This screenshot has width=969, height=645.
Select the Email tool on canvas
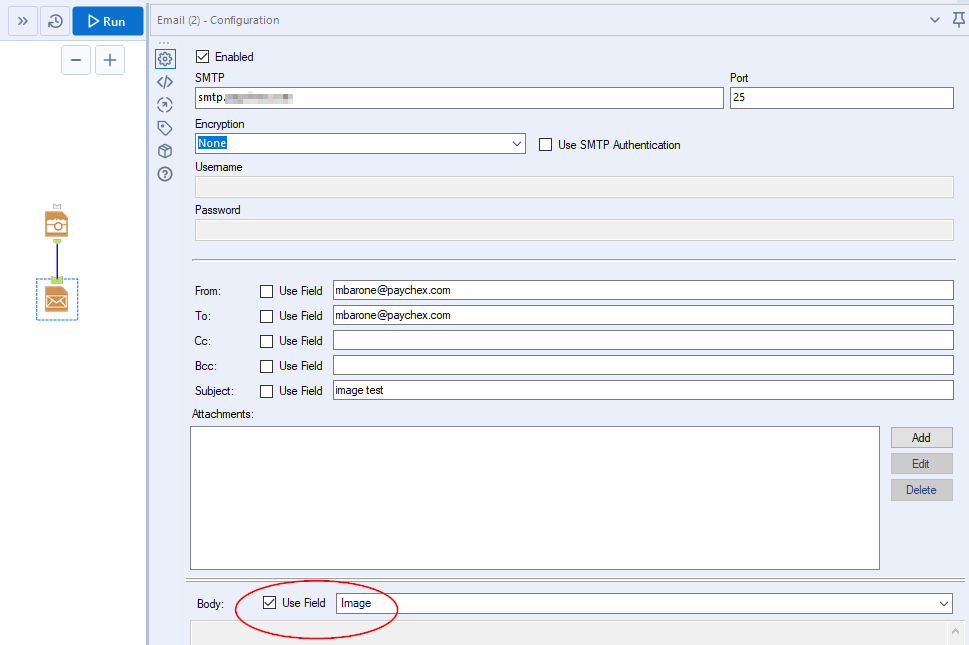pyautogui.click(x=57, y=300)
